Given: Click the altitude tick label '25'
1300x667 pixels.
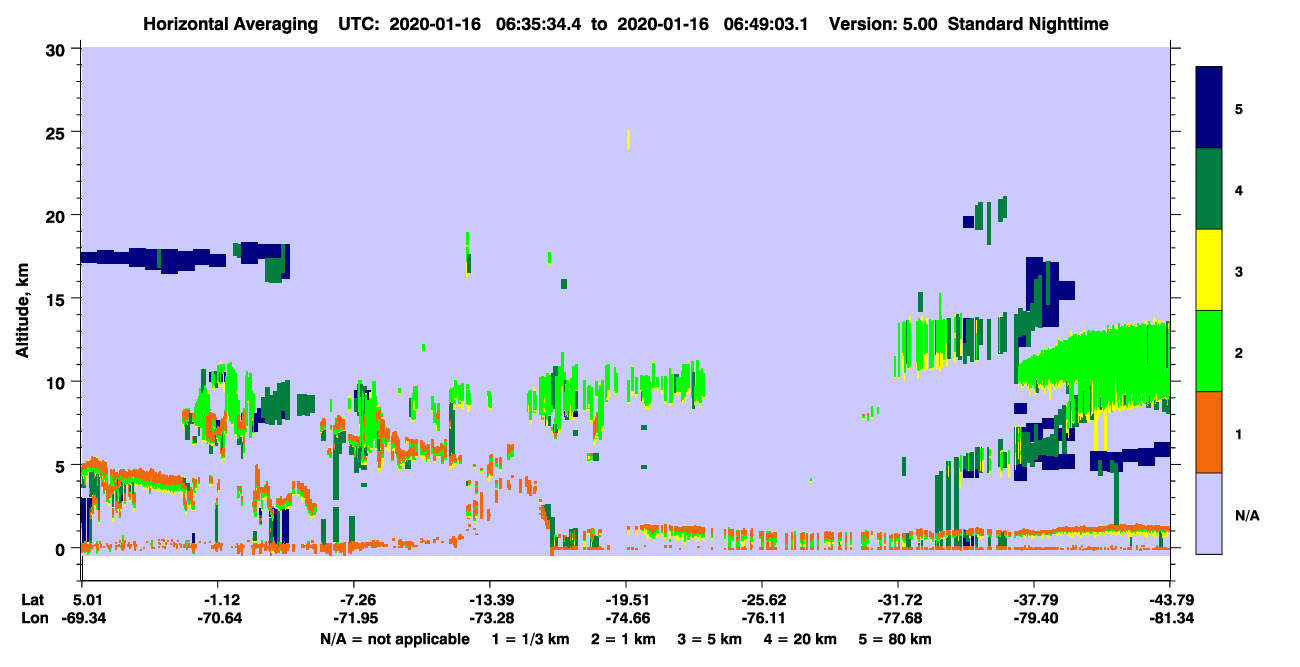Looking at the screenshot, I should [x=58, y=132].
